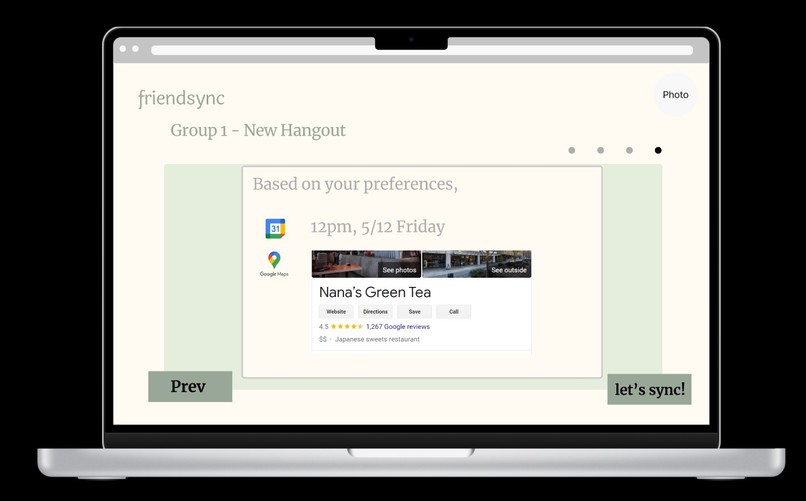The height and width of the screenshot is (501, 806).
Task: Jump to first step dot
Action: click(x=572, y=150)
